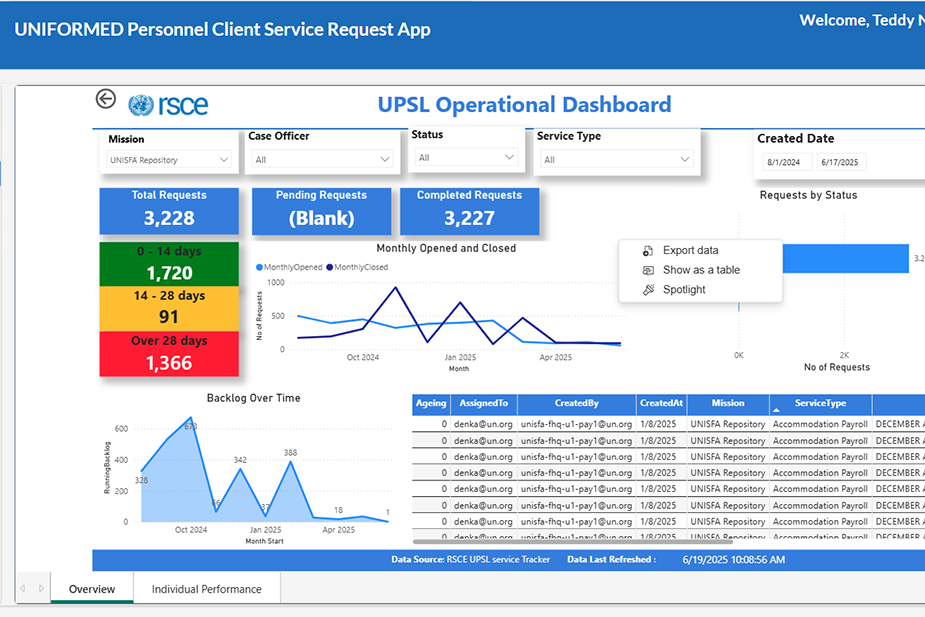The height and width of the screenshot is (617, 925).
Task: Click the 14 - 28 days yellow card
Action: [169, 308]
